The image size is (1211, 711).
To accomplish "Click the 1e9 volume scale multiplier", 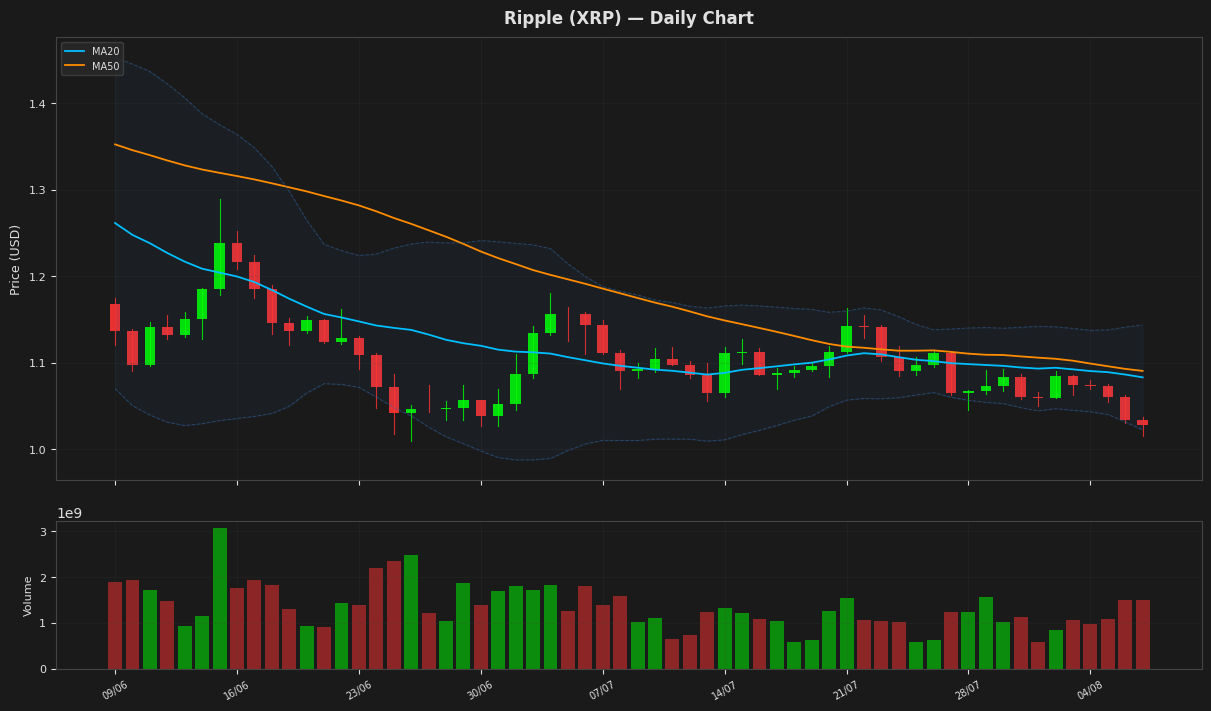I will click(69, 513).
